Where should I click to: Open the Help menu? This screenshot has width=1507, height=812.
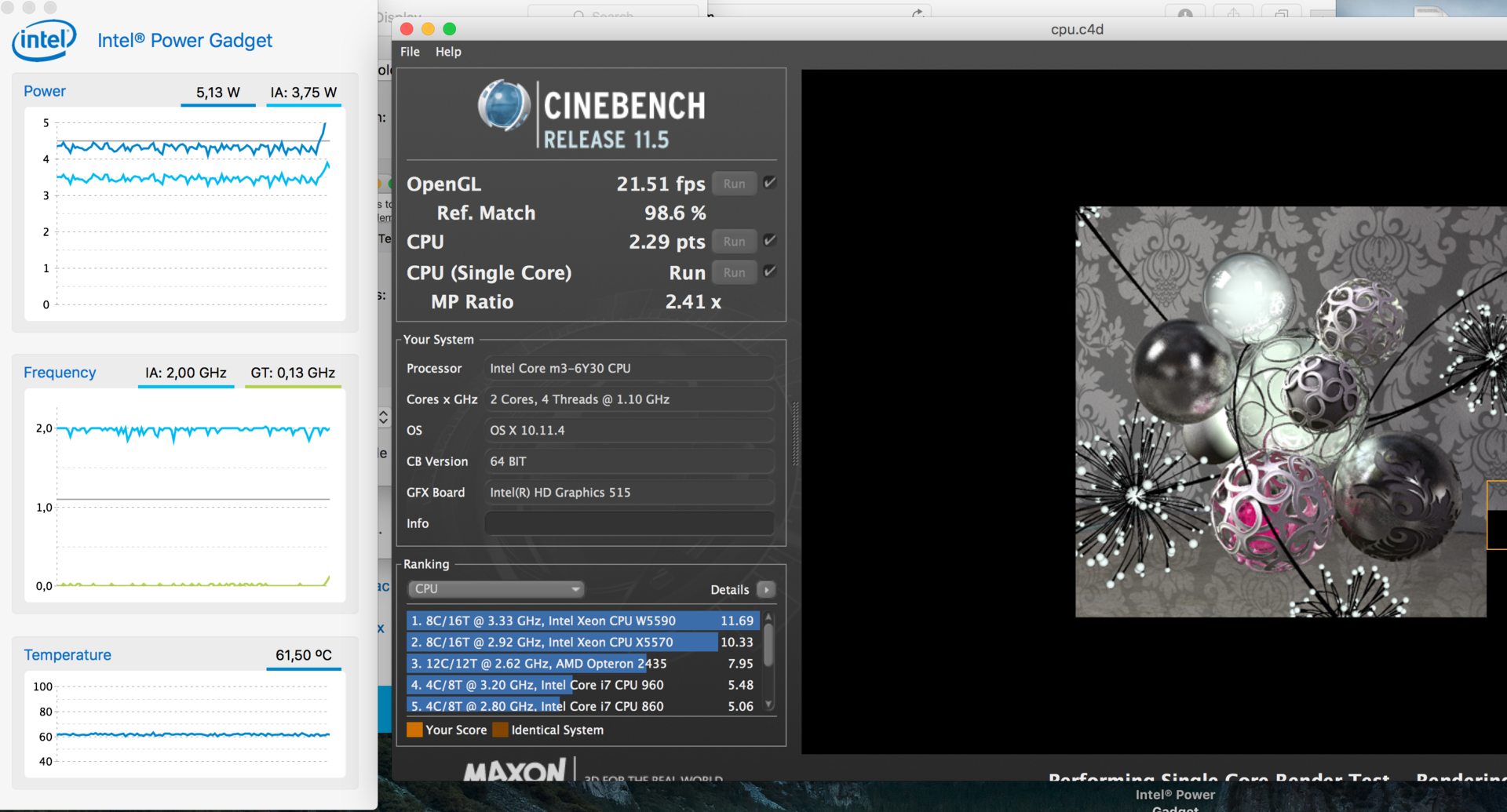pos(448,52)
